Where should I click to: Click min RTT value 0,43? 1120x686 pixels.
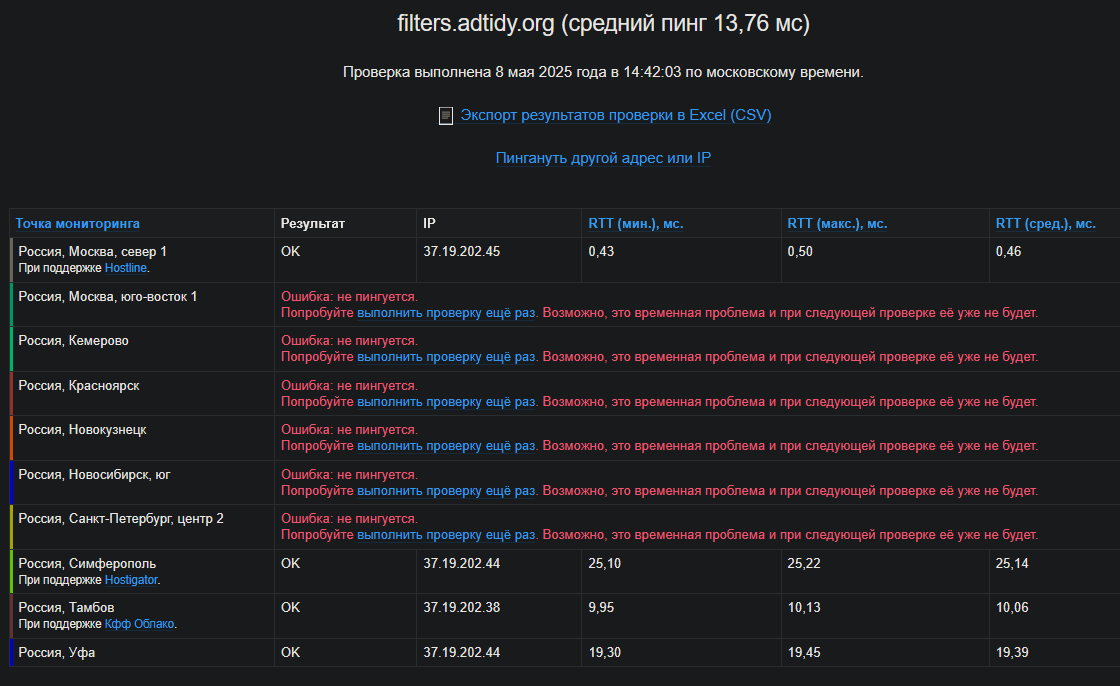[x=601, y=252]
